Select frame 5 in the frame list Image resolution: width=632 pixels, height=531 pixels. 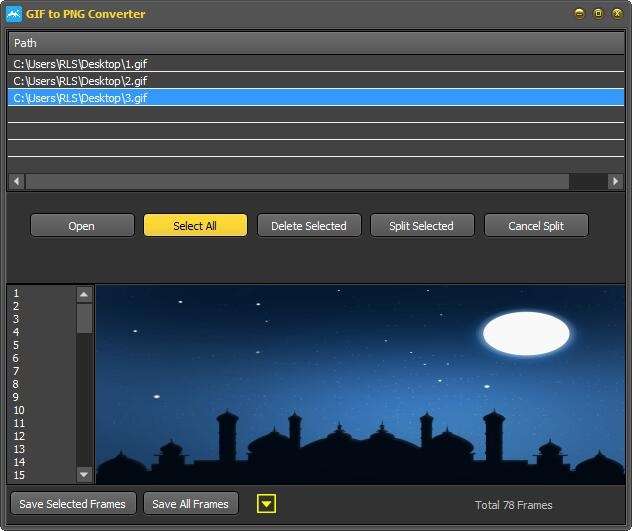[x=42, y=345]
